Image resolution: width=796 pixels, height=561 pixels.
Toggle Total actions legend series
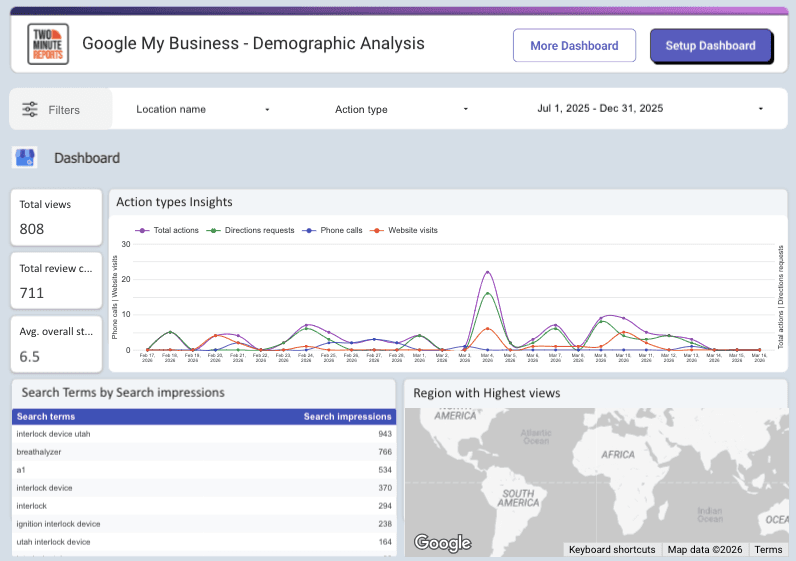167,230
